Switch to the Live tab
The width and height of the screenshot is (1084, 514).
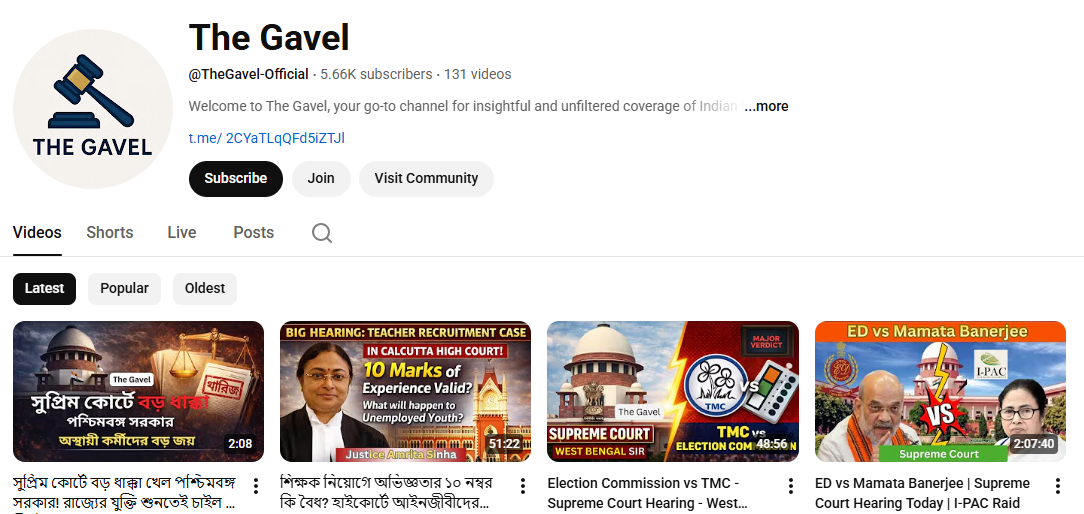click(x=182, y=232)
